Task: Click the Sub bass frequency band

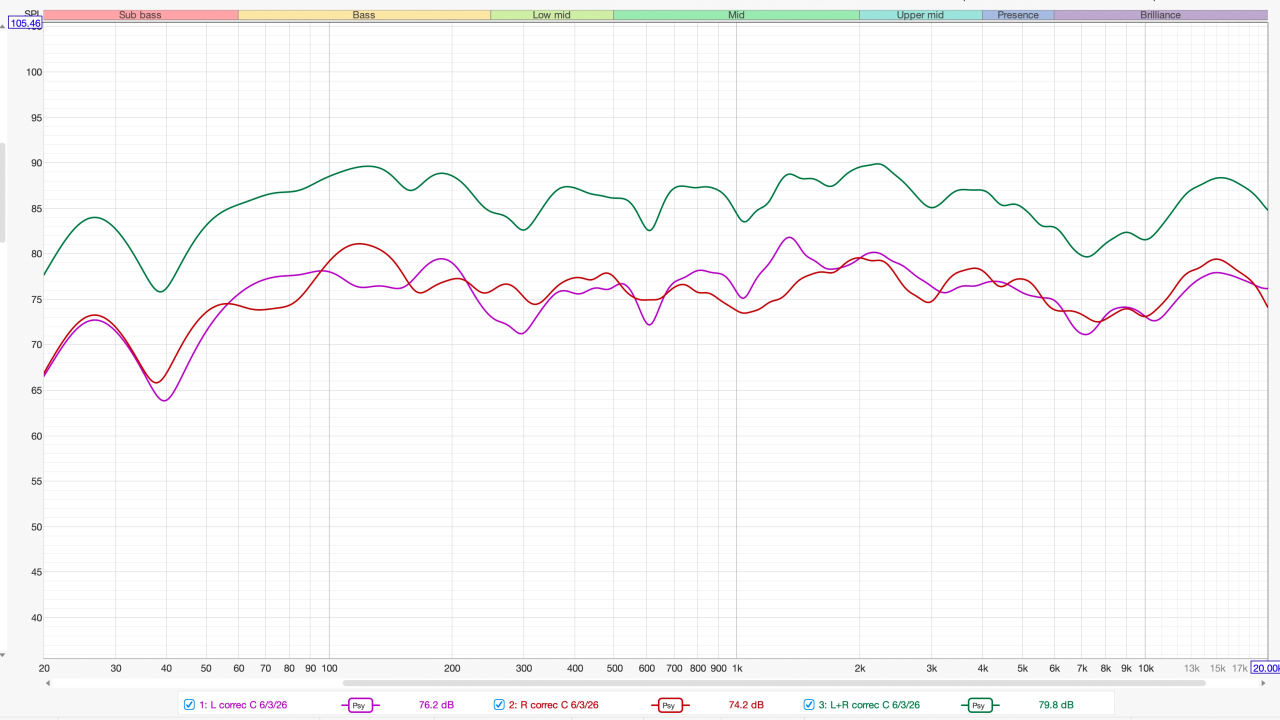Action: [141, 15]
